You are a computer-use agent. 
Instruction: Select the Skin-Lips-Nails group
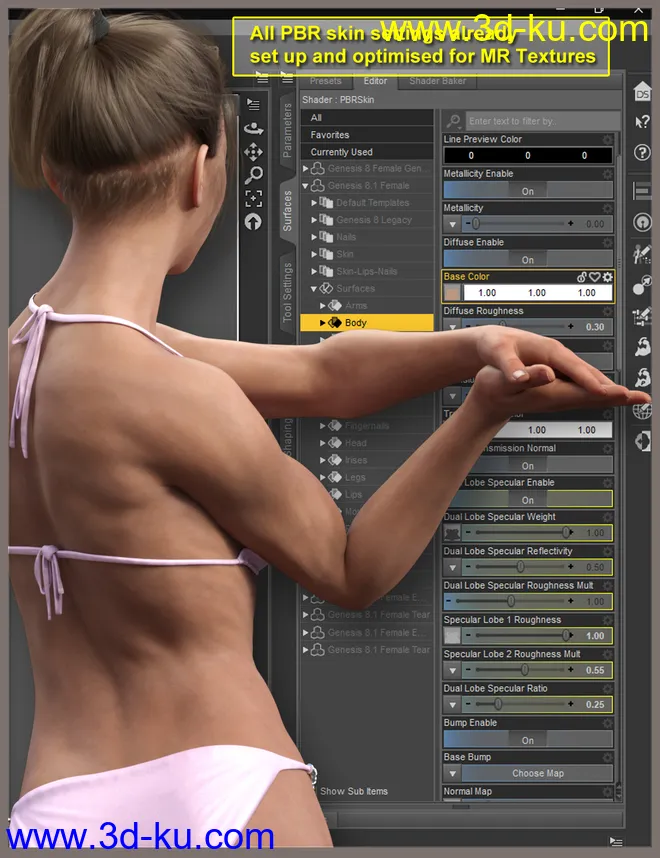tap(366, 271)
